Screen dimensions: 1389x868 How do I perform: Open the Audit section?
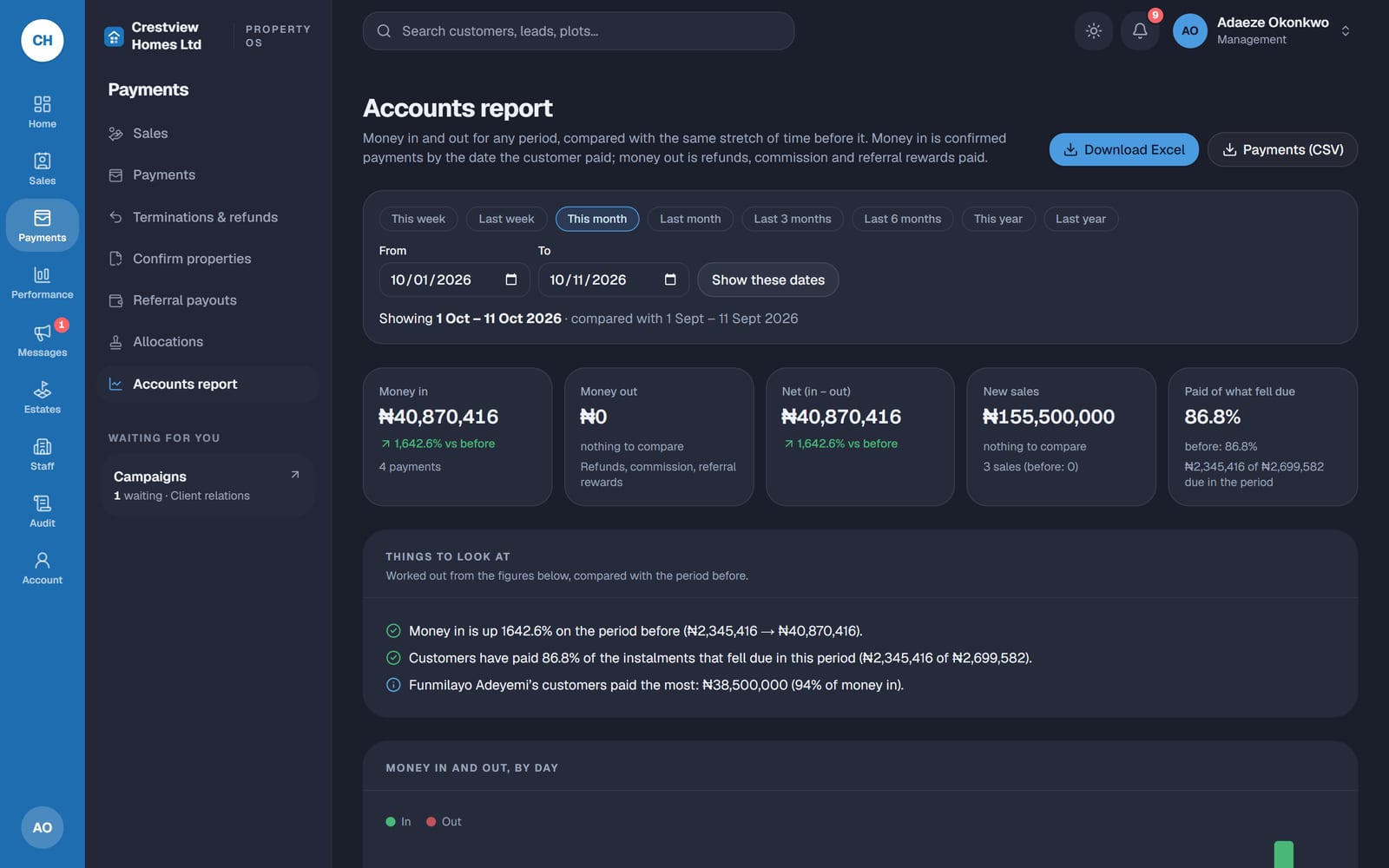(x=42, y=511)
